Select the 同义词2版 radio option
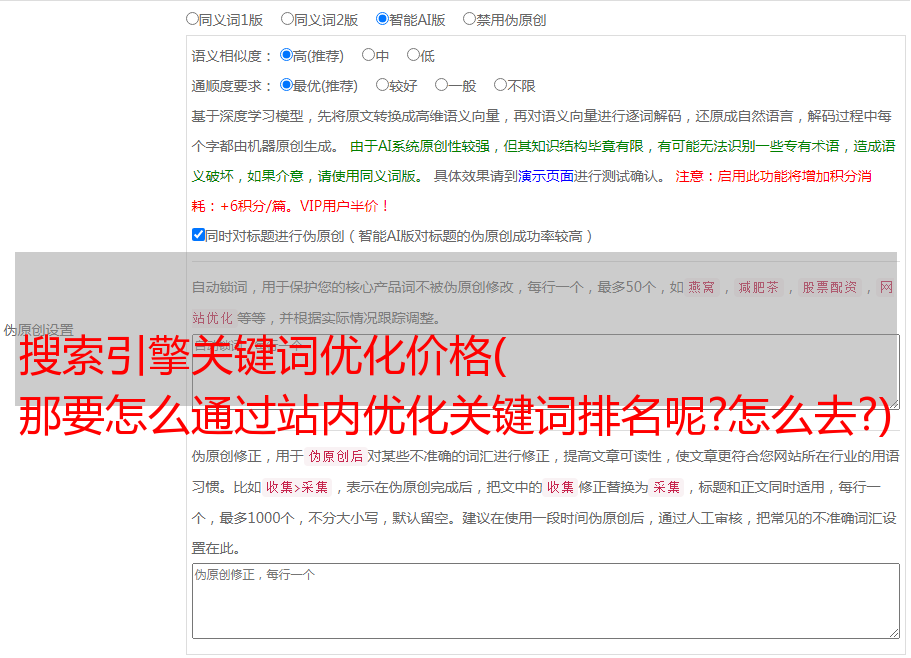The height and width of the screenshot is (658, 911). point(287,19)
